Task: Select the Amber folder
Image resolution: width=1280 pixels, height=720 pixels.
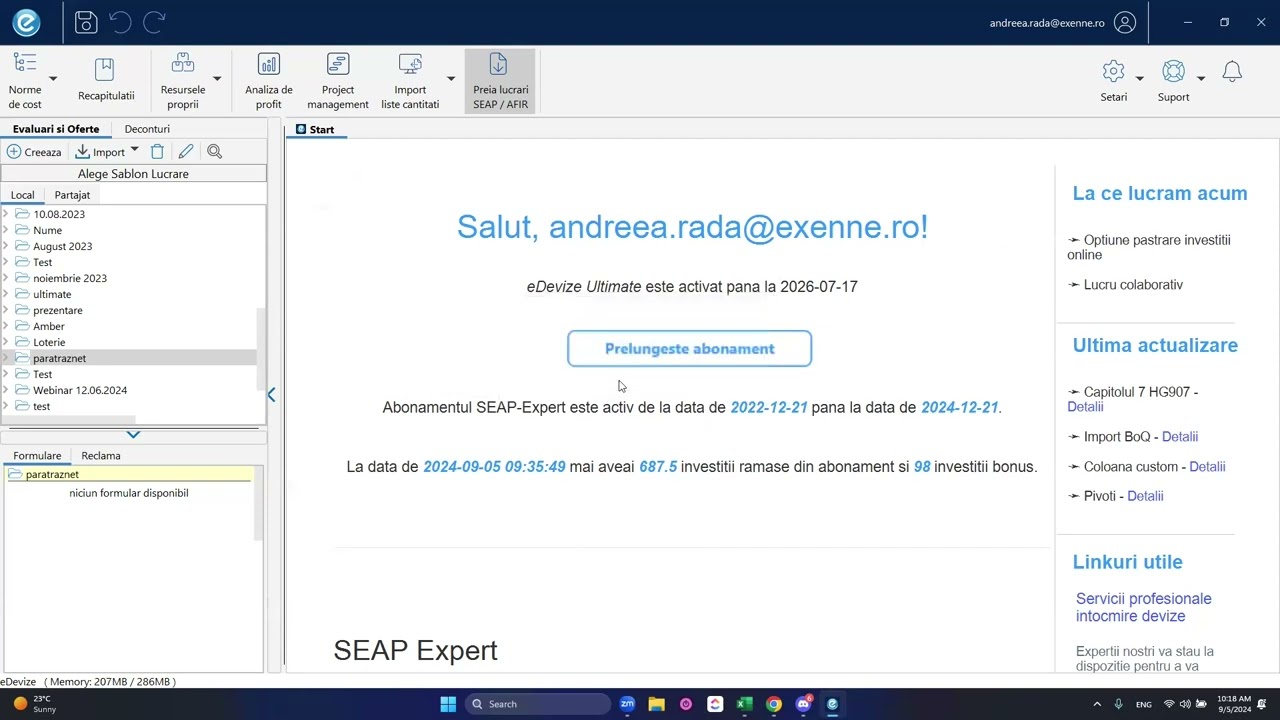Action: (49, 326)
